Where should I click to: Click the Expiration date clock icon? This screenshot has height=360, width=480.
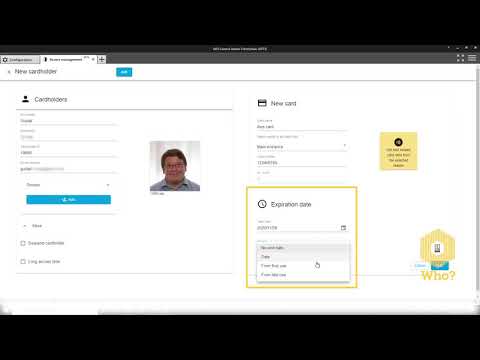pos(262,204)
